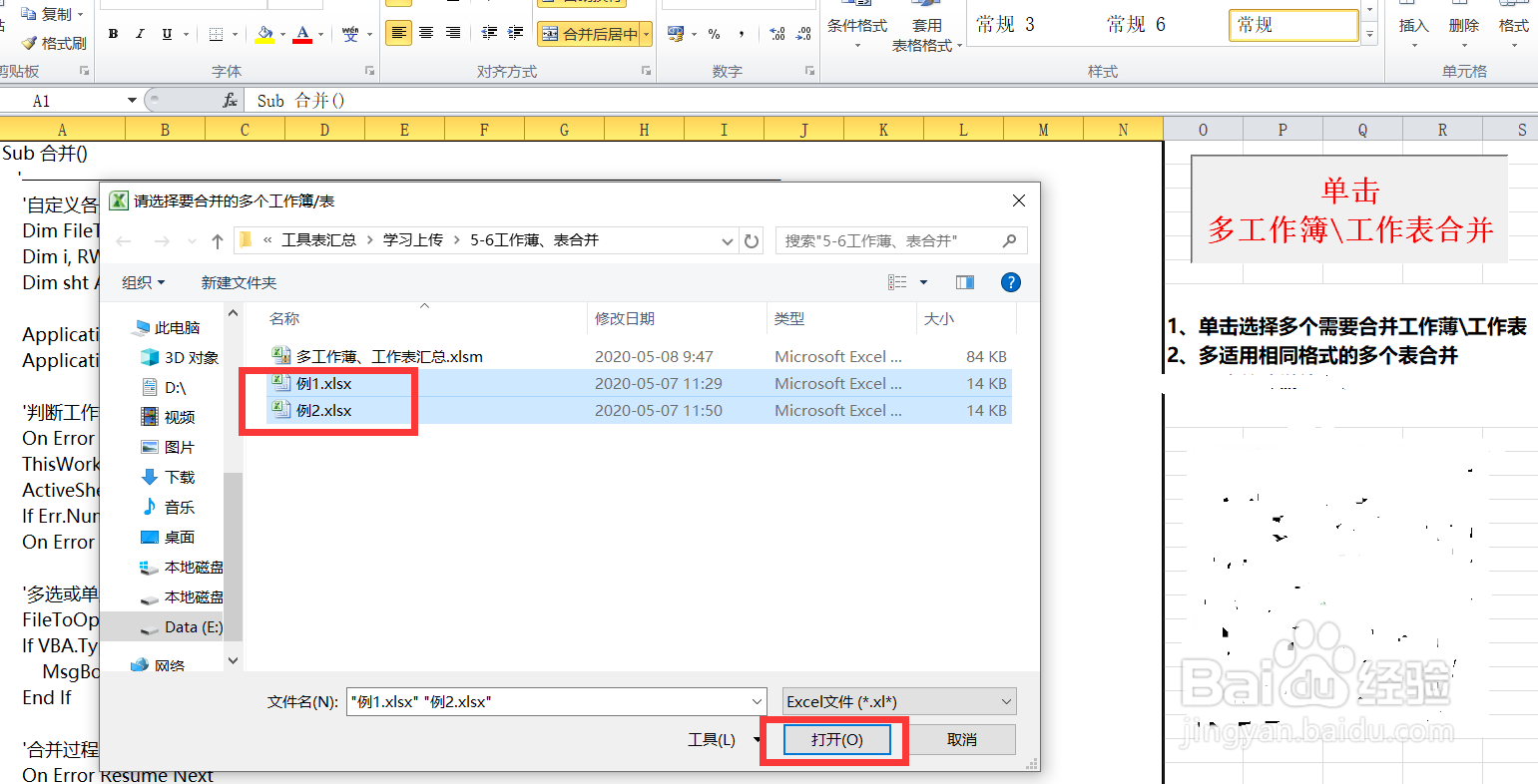Image resolution: width=1538 pixels, height=784 pixels.
Task: Open the font color dropdown arrow
Action: click(x=319, y=33)
